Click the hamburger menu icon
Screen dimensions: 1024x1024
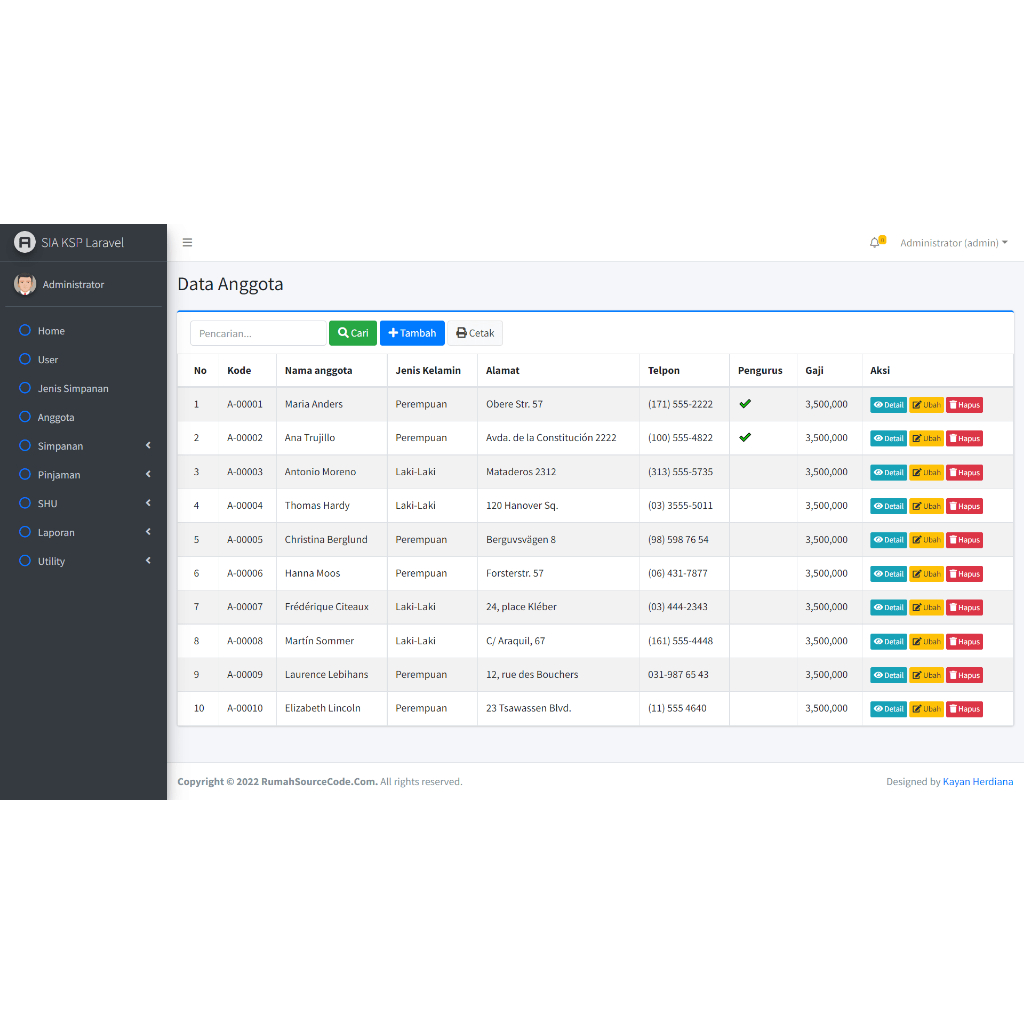(x=187, y=242)
